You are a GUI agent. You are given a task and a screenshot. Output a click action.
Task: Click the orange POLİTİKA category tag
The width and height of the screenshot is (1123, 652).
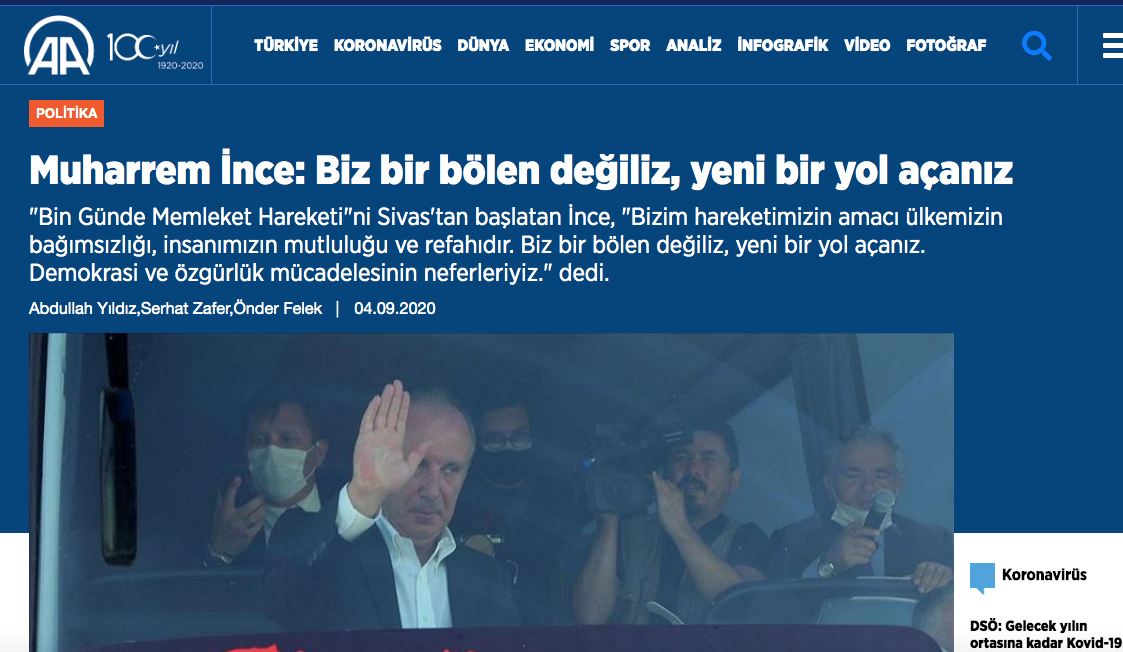pos(67,113)
